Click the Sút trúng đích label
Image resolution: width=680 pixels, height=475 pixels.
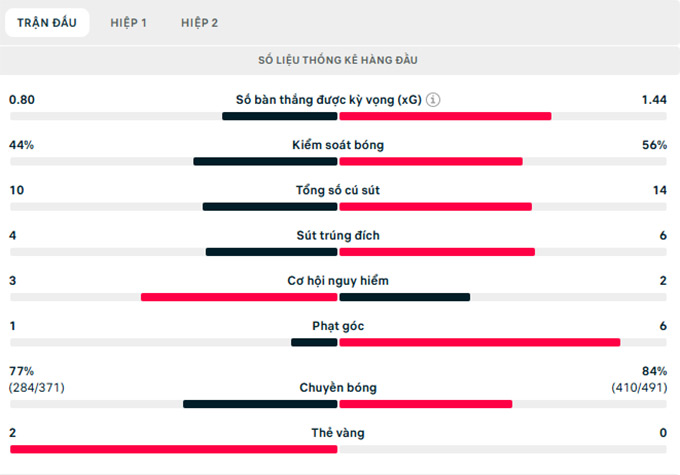pyautogui.click(x=338, y=235)
